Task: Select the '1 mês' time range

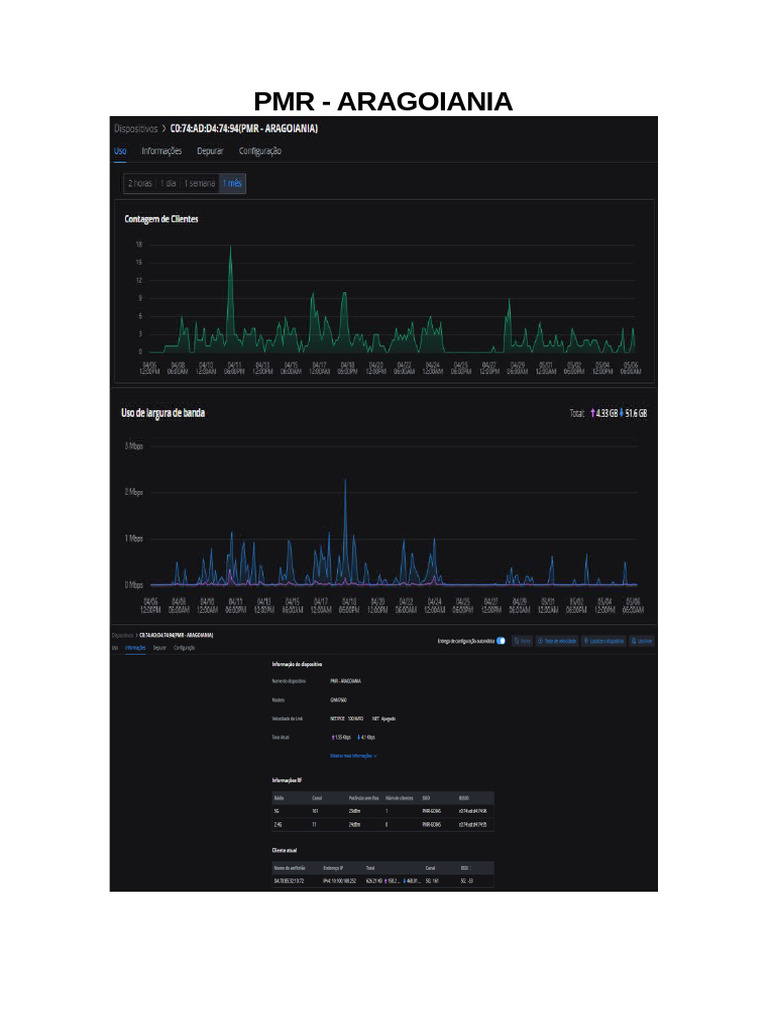Action: pyautogui.click(x=232, y=184)
